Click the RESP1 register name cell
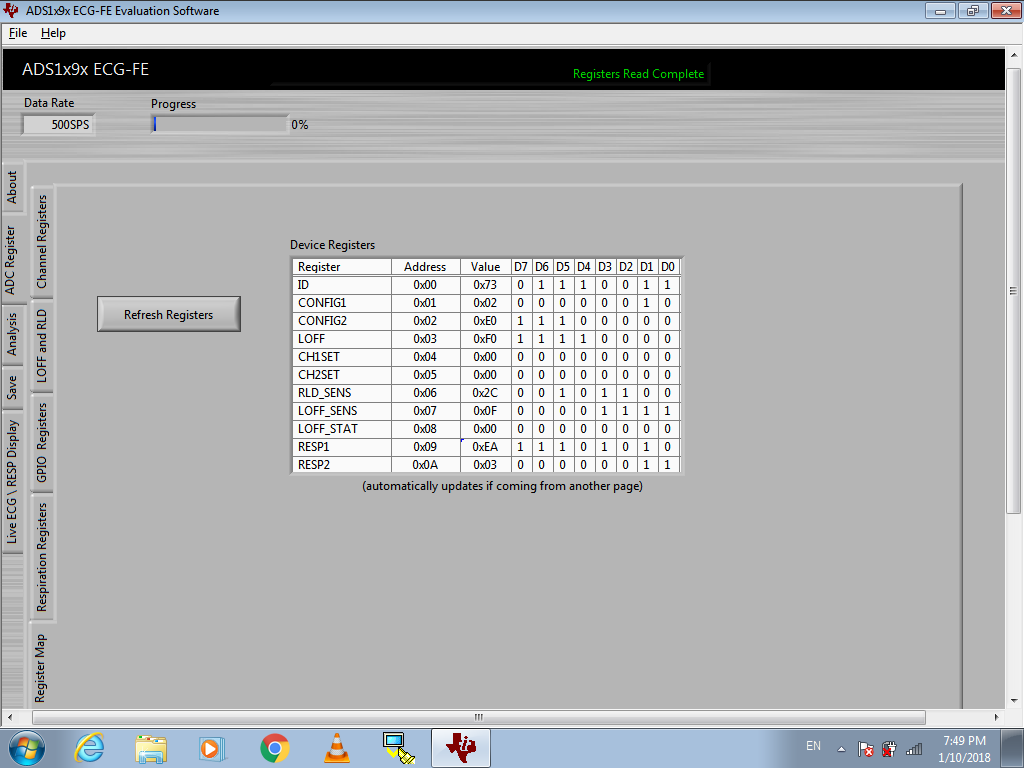The height and width of the screenshot is (768, 1024). point(342,447)
